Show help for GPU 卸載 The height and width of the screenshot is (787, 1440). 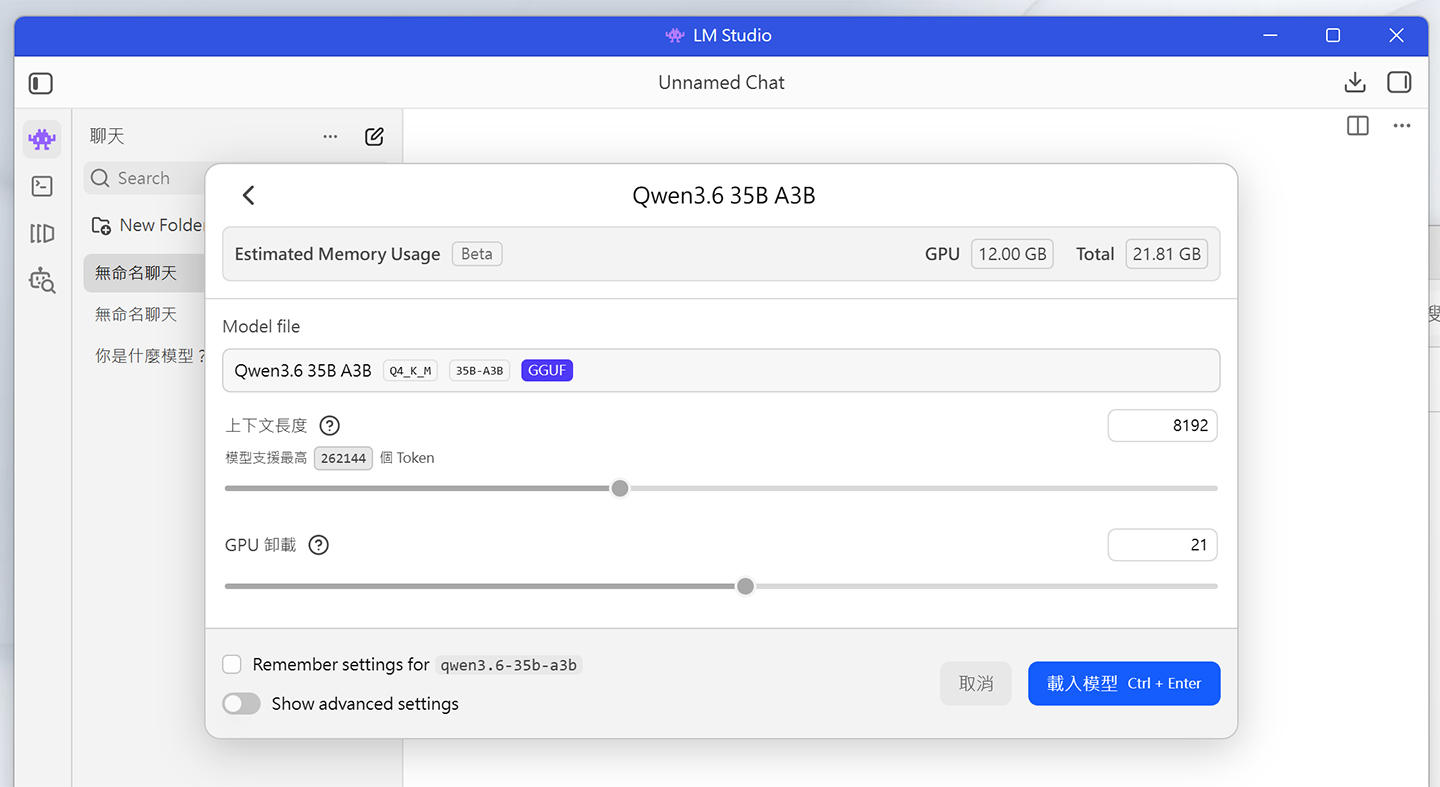[319, 545]
